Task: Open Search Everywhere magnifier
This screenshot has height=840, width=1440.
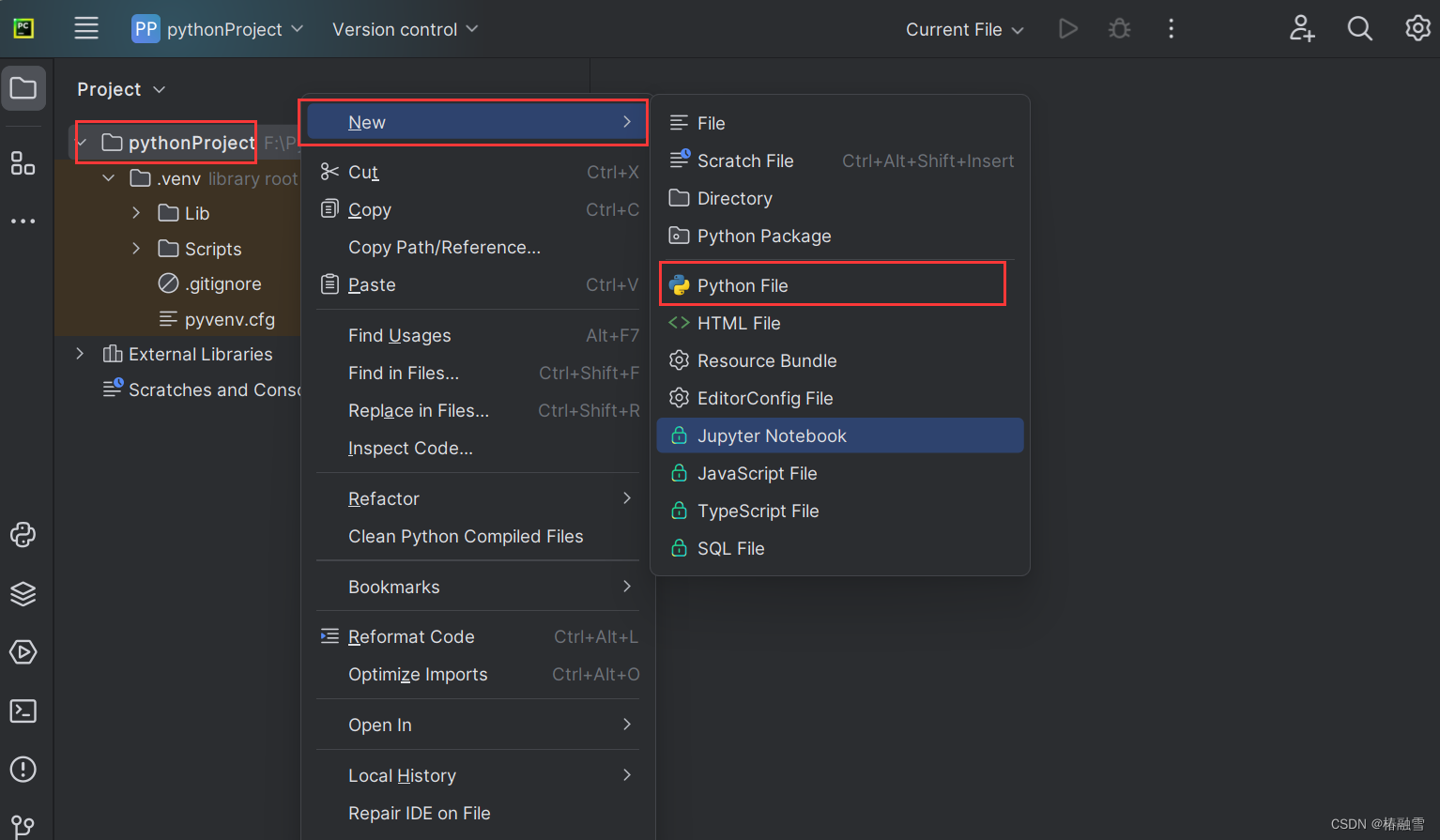Action: pyautogui.click(x=1360, y=29)
